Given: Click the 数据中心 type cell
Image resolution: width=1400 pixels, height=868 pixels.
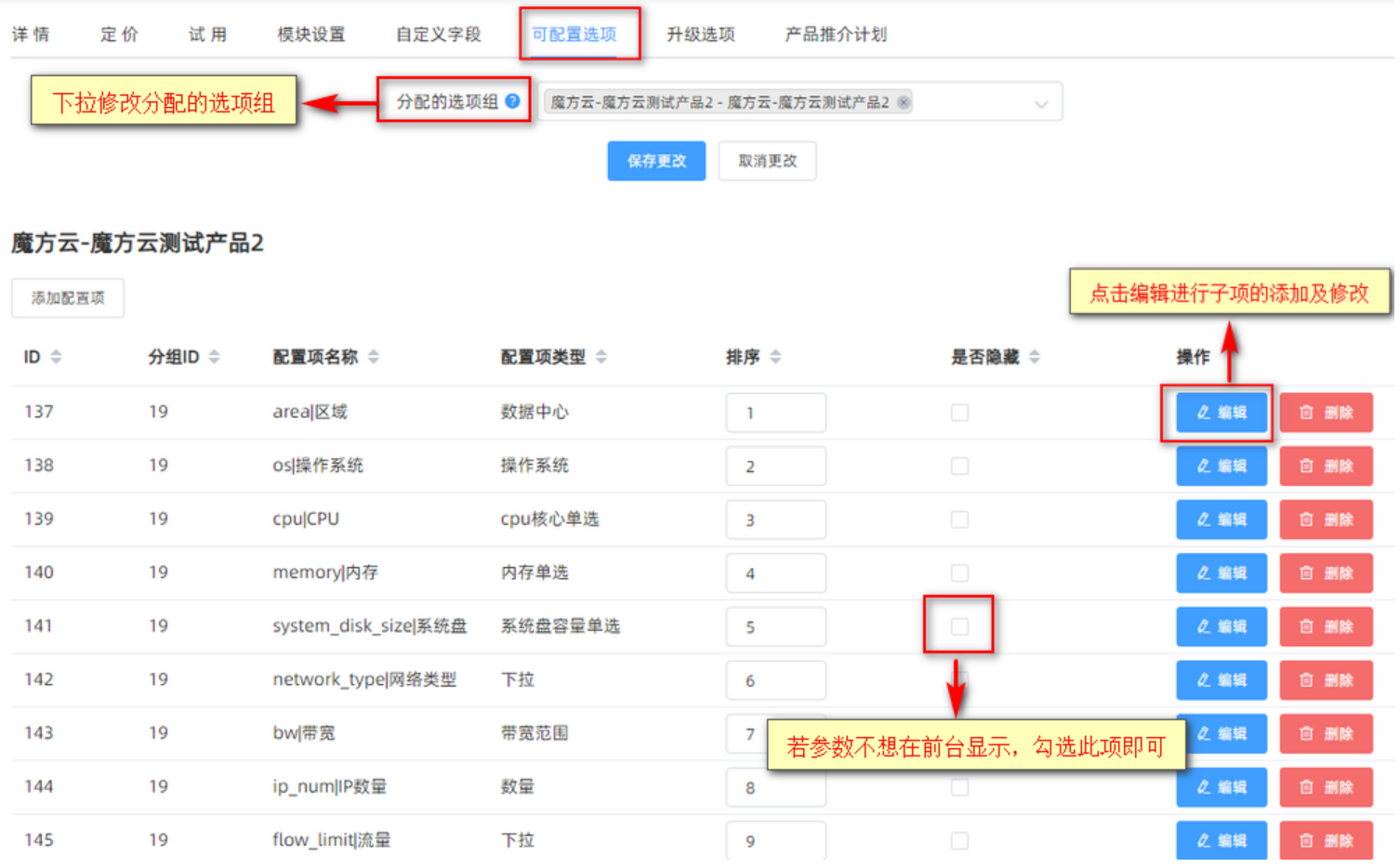Looking at the screenshot, I should coord(535,412).
